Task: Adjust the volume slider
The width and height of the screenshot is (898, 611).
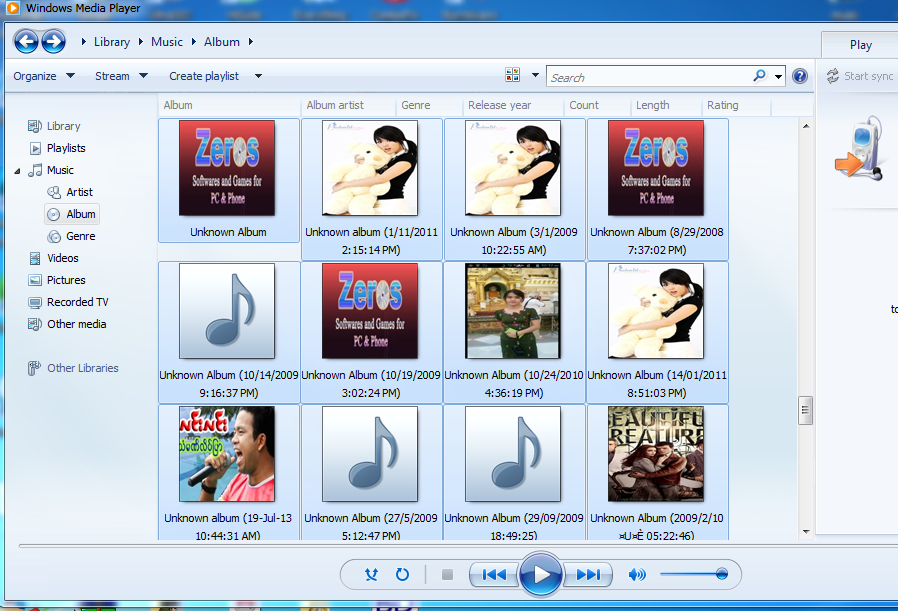Action: point(694,574)
